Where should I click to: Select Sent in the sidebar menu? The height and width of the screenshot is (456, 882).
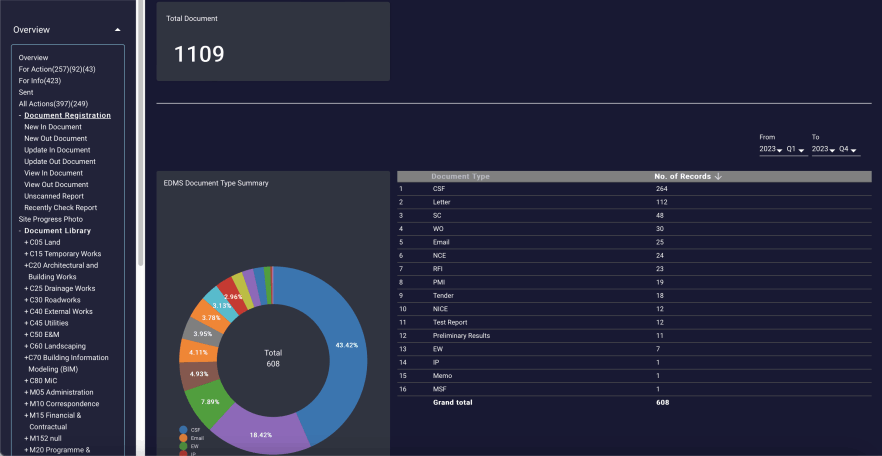[26, 92]
